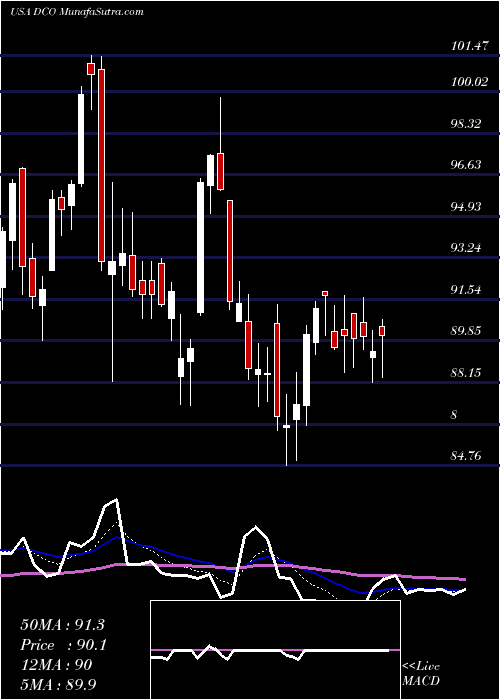Click the '12MA : 90' indicator value
The width and height of the screenshot is (500, 700).
click(x=56, y=665)
